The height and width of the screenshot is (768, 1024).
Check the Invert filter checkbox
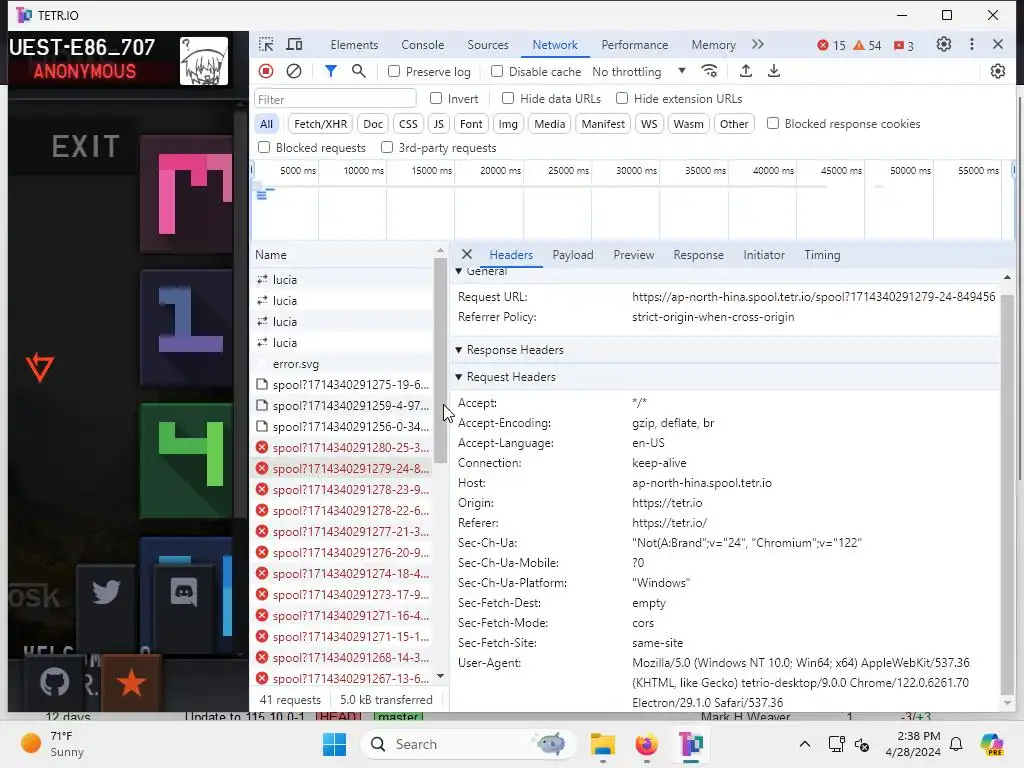pos(436,98)
